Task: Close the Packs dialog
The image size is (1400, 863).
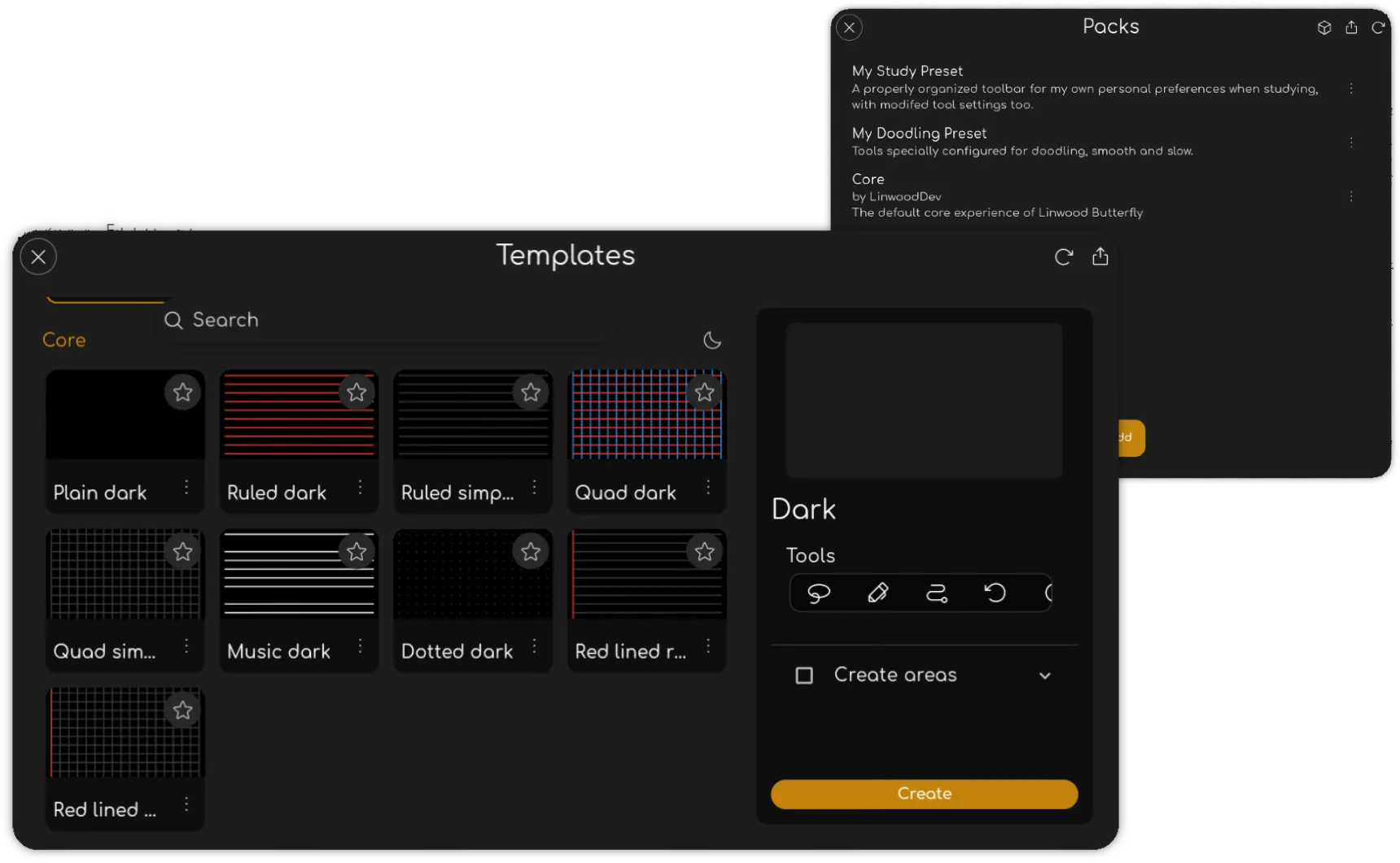Action: click(x=849, y=28)
